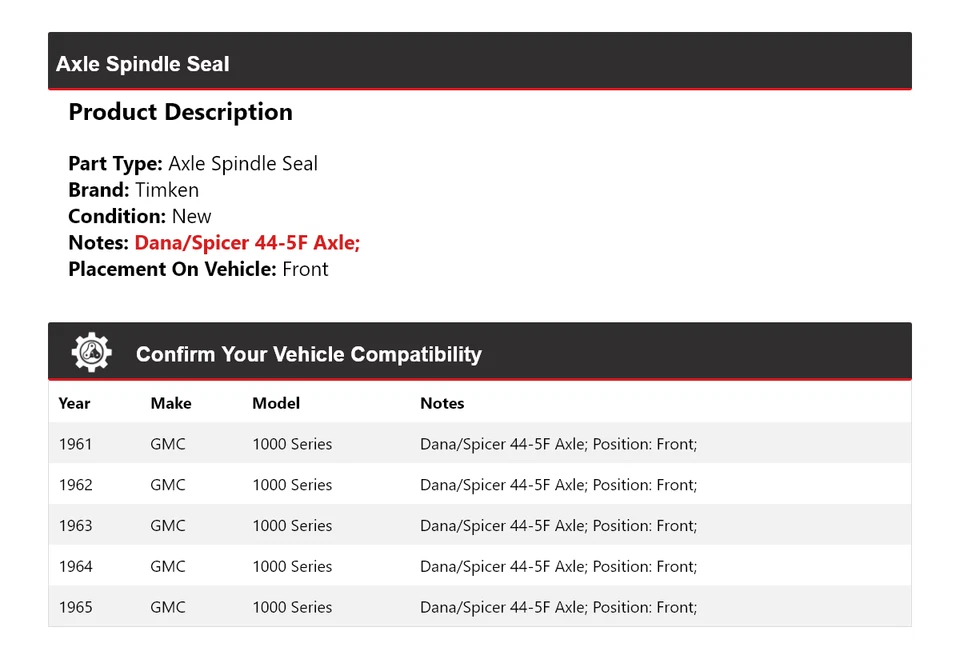Screen dimensions: 960x659
Task: Click the 1963 year row cell
Action: (x=75, y=526)
